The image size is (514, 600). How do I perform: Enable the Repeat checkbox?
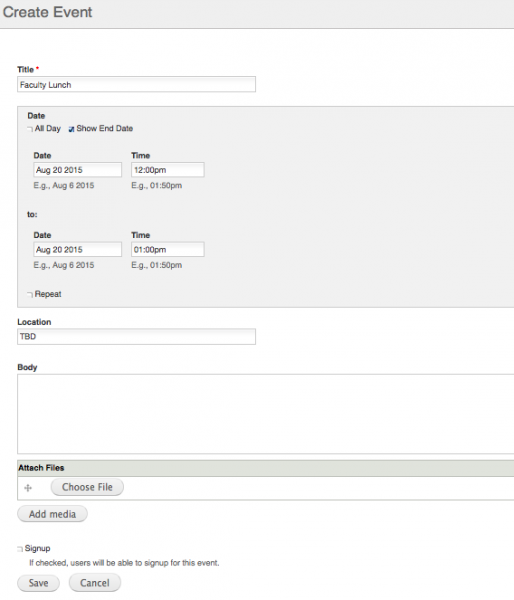(x=30, y=295)
